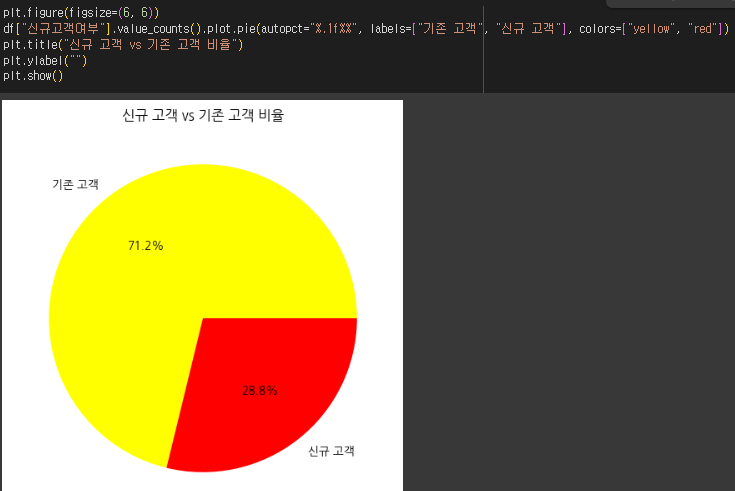Click the "신규고객여부" column name in code

click(x=63, y=29)
